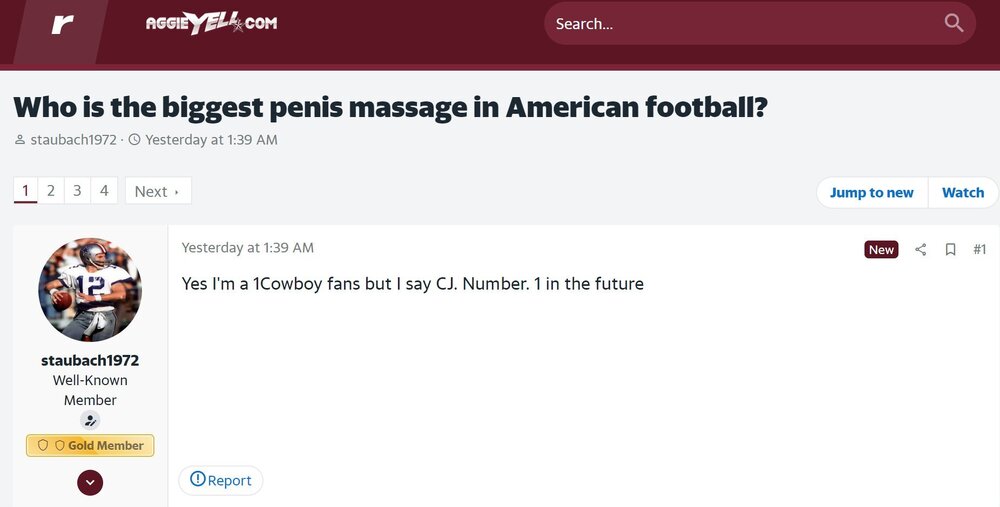Image resolution: width=1000 pixels, height=507 pixels.
Task: Share post via the share icon
Action: (921, 249)
